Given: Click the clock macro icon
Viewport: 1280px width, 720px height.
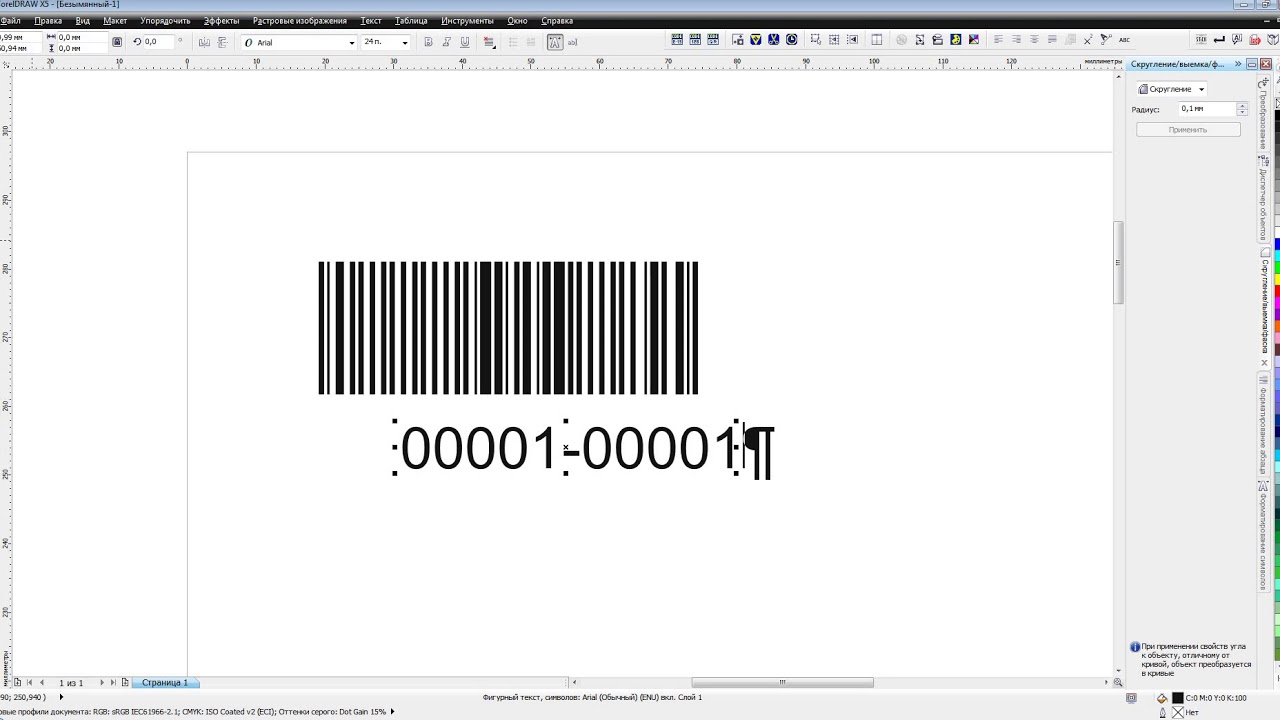Looking at the screenshot, I should tap(791, 40).
